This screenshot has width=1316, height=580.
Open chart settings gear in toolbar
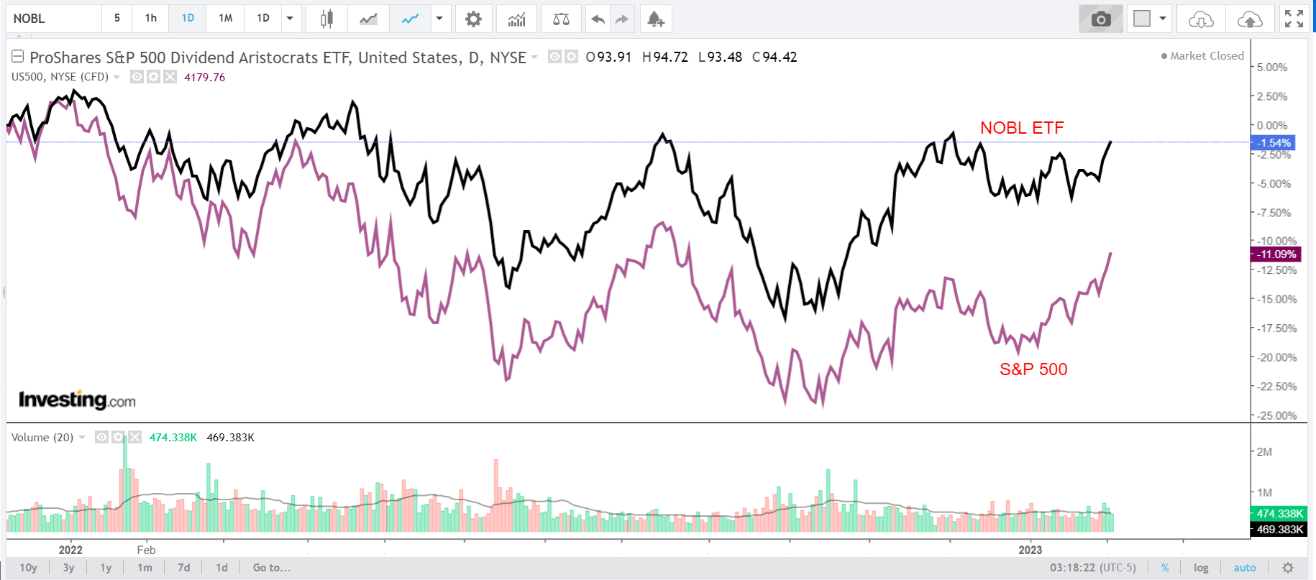click(x=473, y=18)
